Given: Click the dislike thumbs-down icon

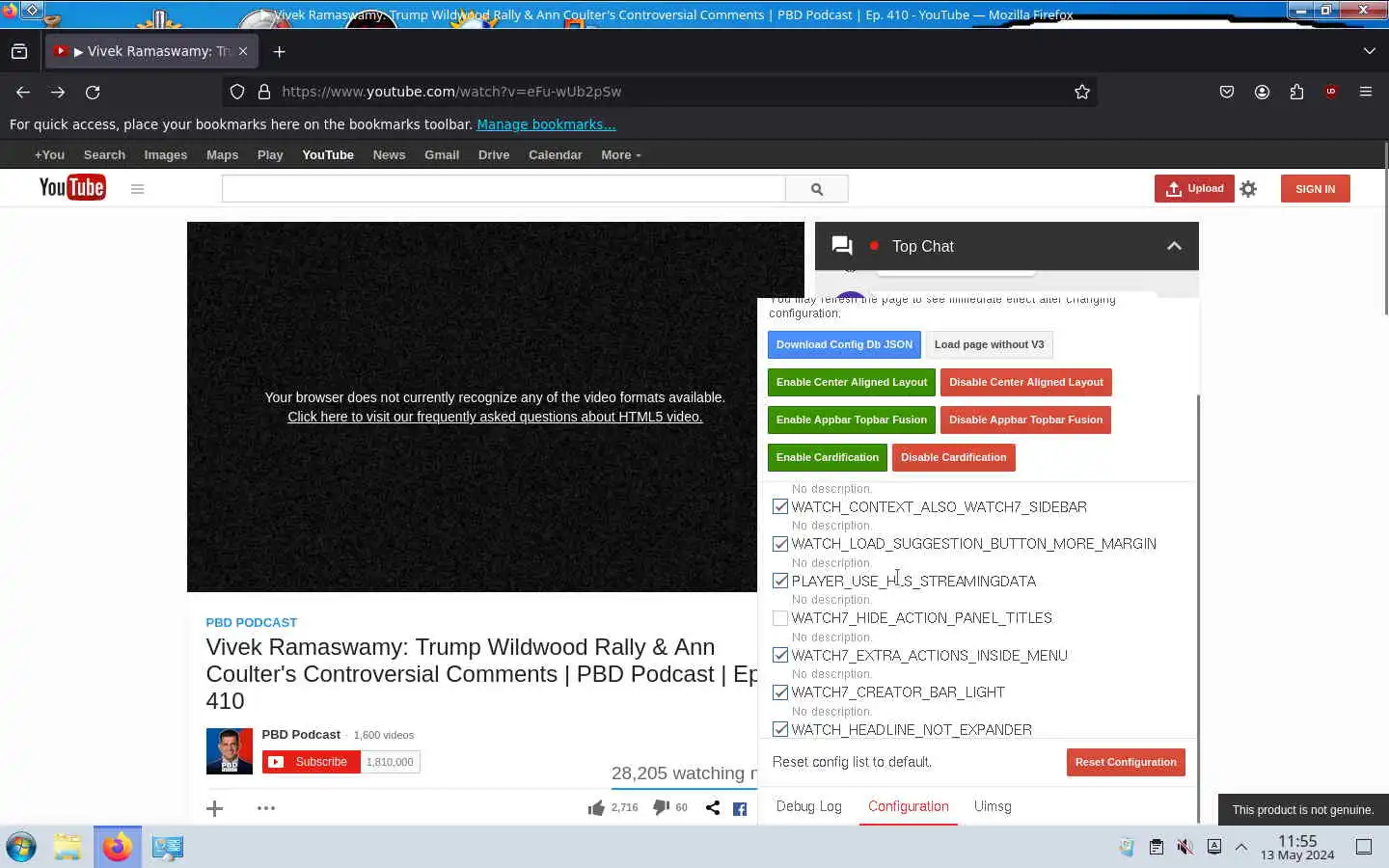Looking at the screenshot, I should coord(661,807).
